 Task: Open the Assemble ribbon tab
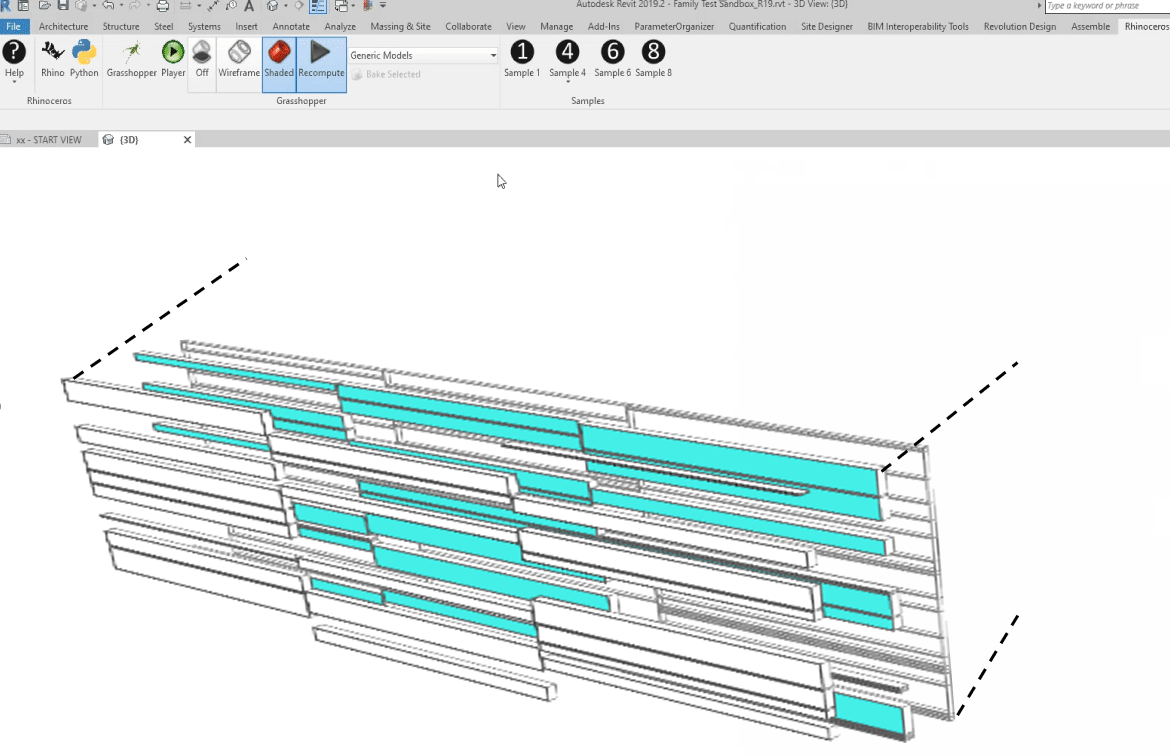coord(1090,26)
